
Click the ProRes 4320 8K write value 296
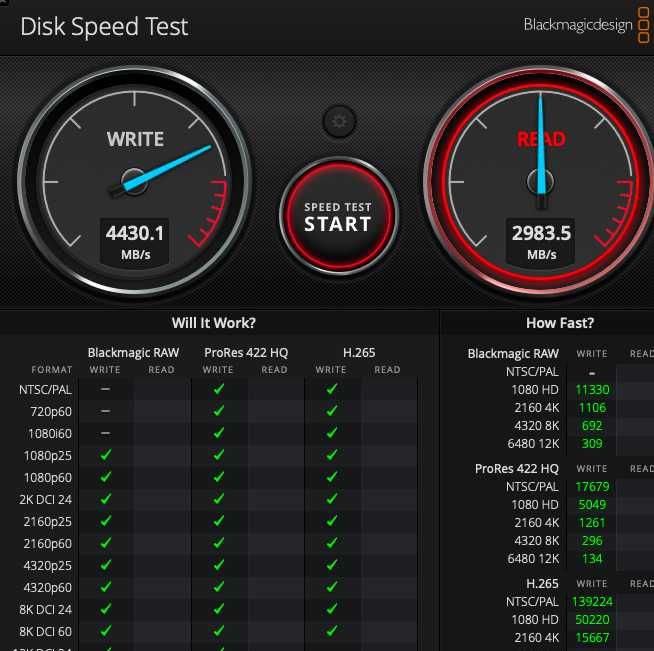(592, 541)
